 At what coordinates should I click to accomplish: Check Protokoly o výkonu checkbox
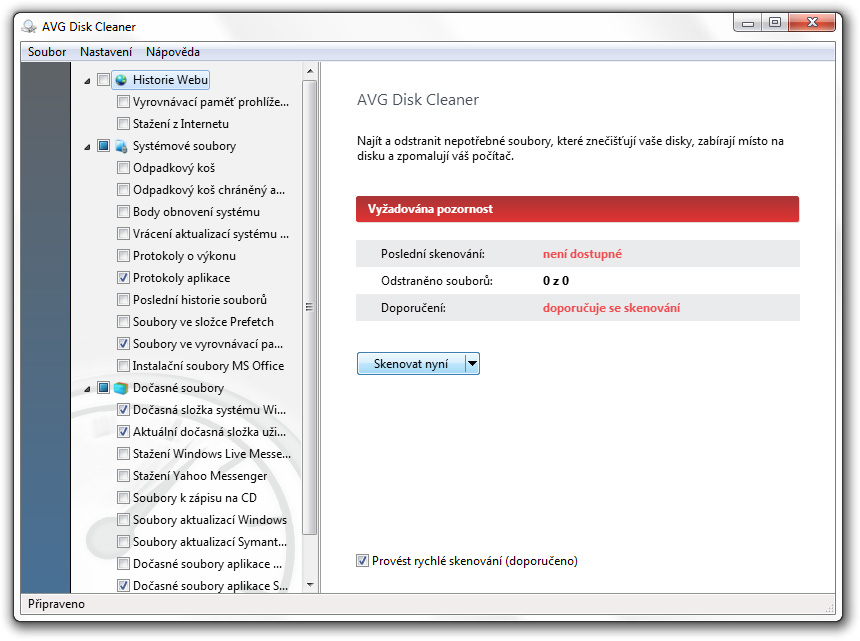pyautogui.click(x=123, y=256)
